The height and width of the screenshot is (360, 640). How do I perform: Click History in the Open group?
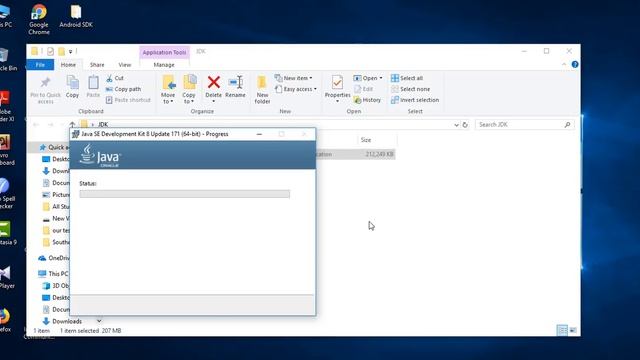pos(367,100)
